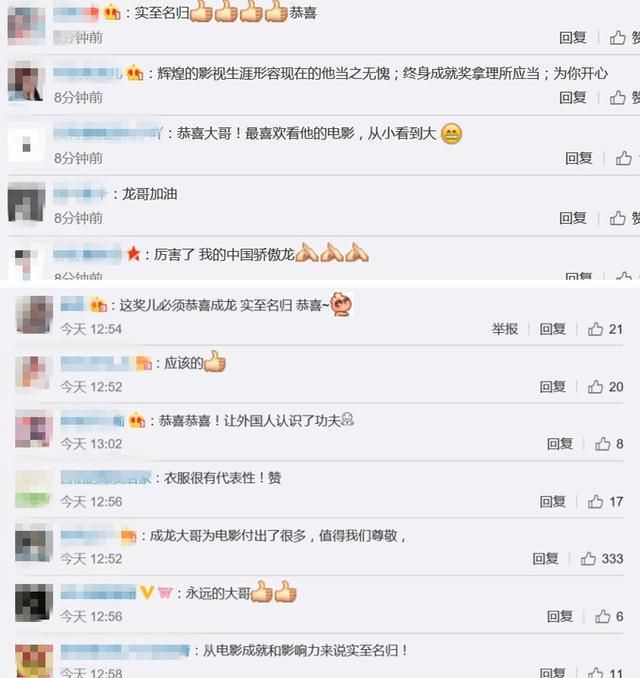Open avatar of the 龙哥加油 commenter
Viewport: 640px width, 678px height.
26,202
